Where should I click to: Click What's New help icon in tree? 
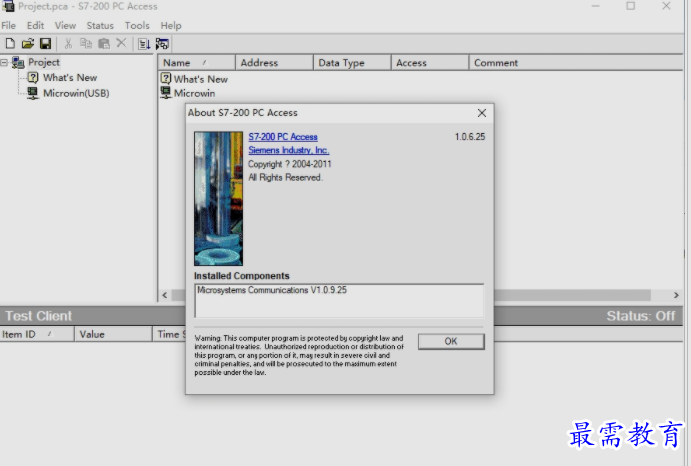[x=33, y=78]
